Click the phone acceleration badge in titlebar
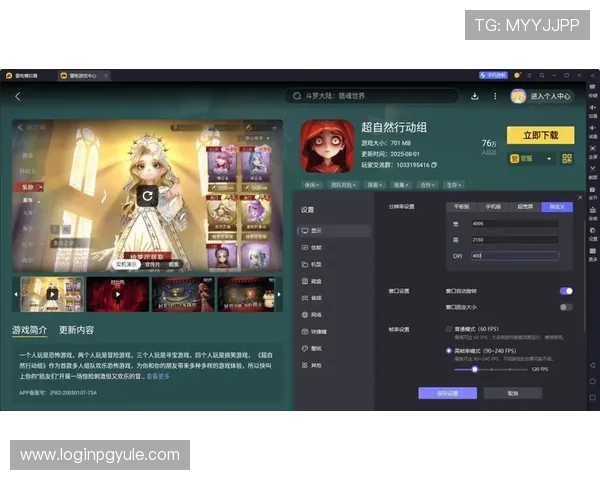The width and height of the screenshot is (600, 480). coord(493,75)
